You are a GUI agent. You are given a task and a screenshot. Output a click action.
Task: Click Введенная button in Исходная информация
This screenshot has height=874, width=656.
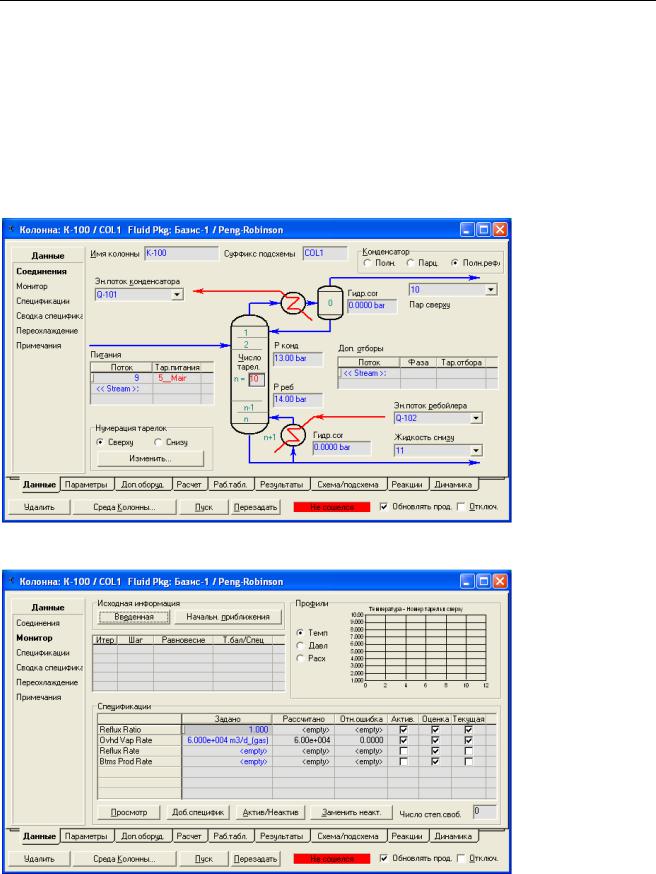[x=134, y=617]
